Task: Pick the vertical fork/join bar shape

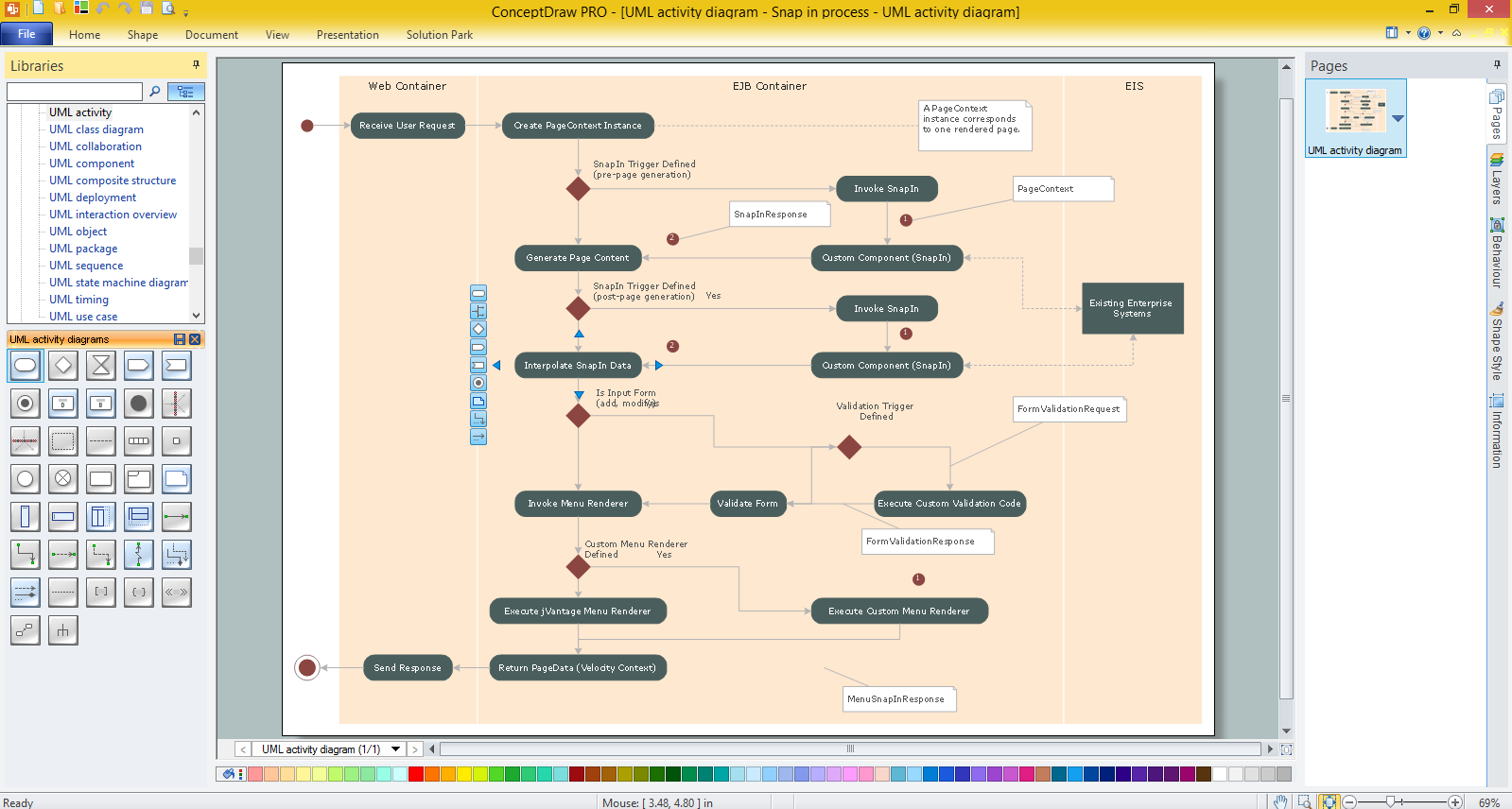Action: [x=177, y=404]
